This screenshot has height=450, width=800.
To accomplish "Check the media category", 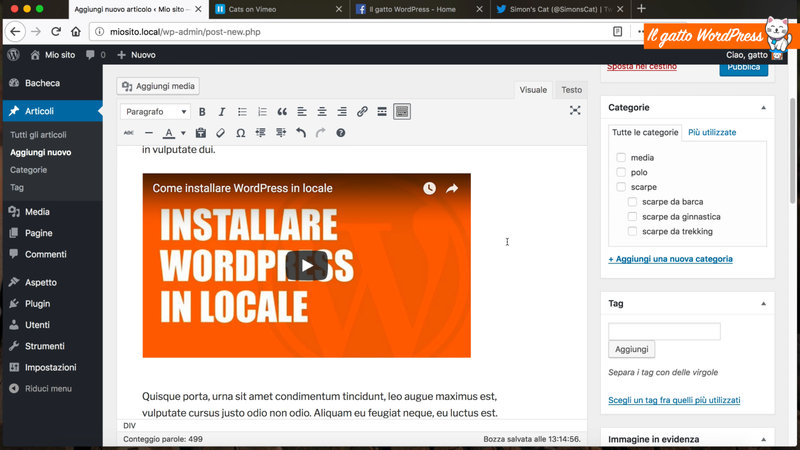I will click(x=621, y=157).
